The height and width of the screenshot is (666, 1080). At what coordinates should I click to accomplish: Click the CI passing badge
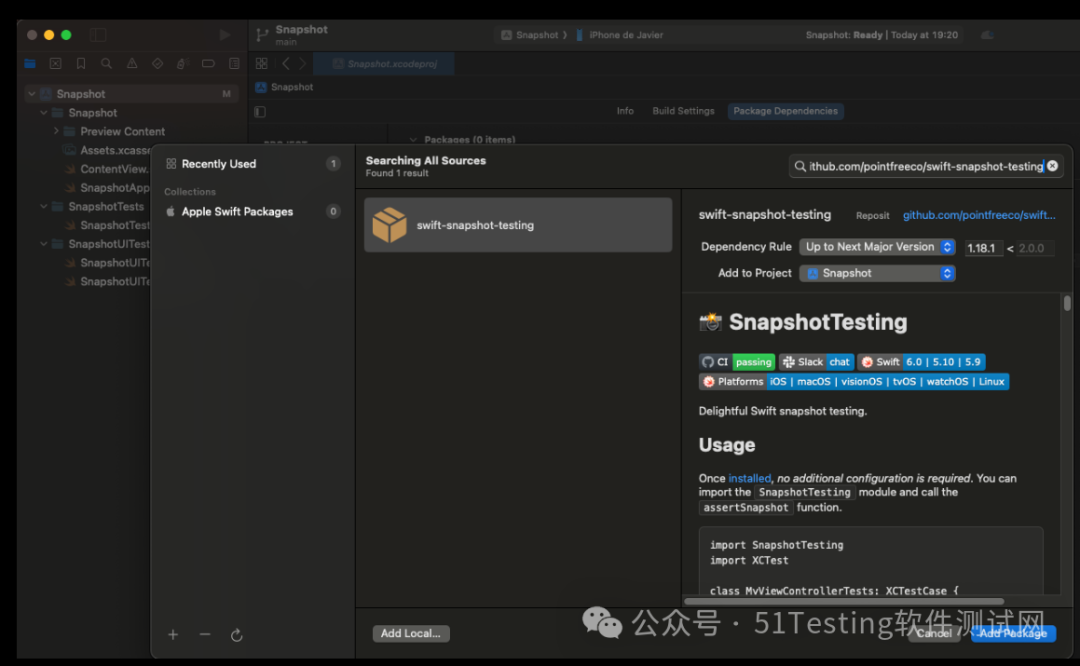point(737,362)
